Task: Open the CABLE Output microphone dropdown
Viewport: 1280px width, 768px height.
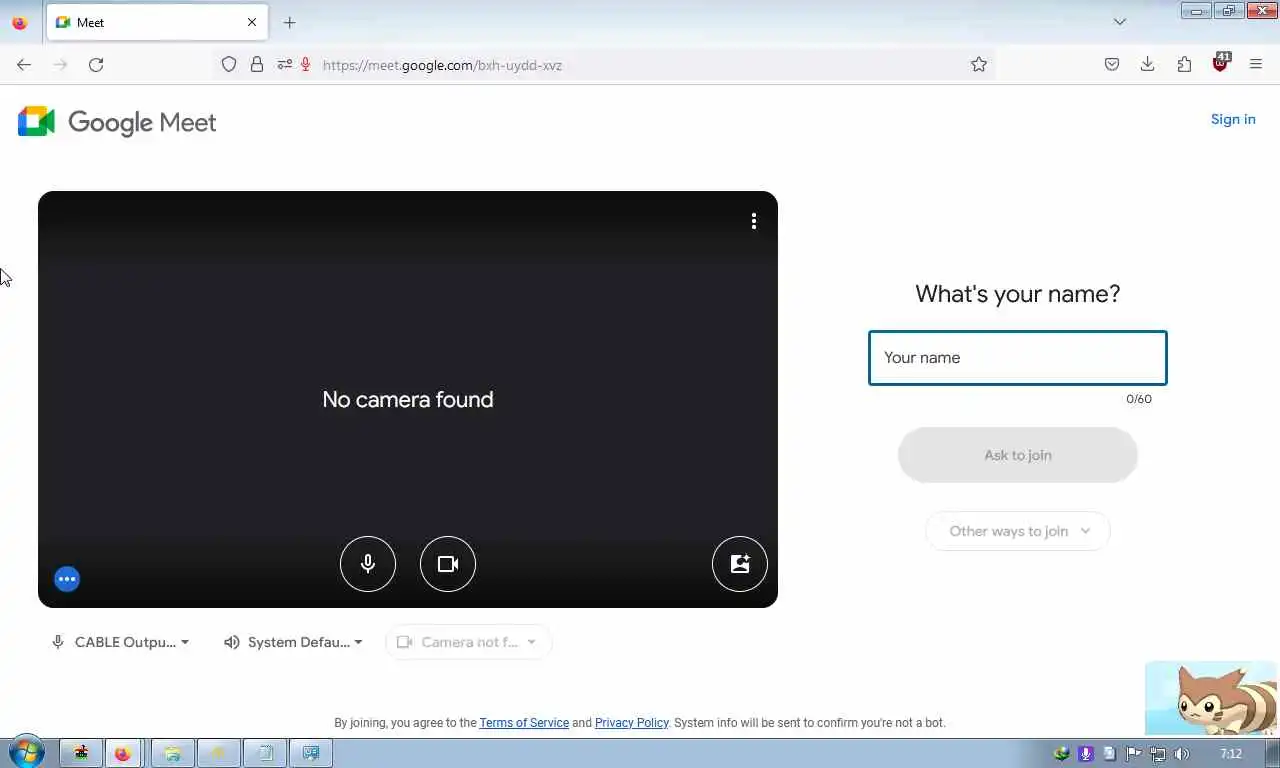Action: (120, 642)
